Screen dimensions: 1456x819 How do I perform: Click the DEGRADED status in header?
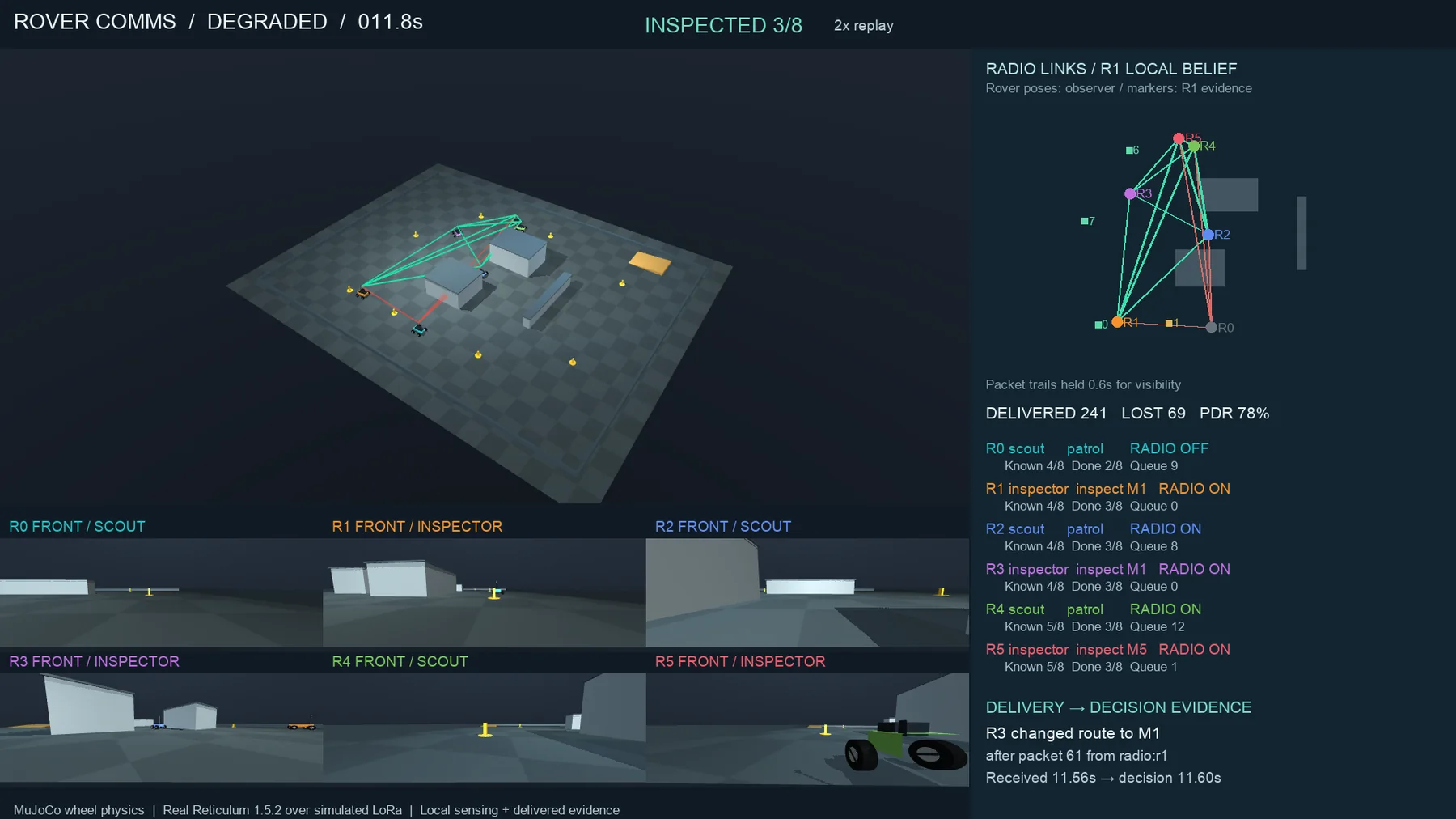267,22
